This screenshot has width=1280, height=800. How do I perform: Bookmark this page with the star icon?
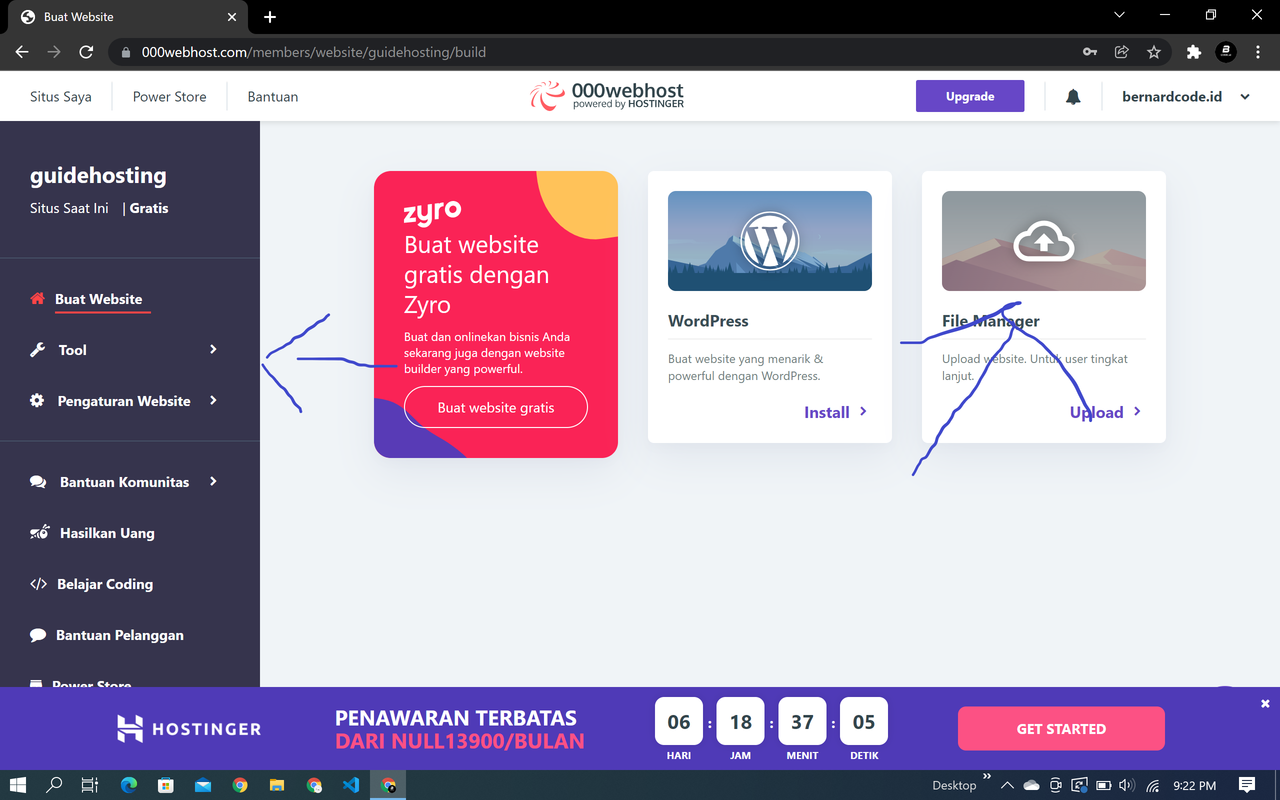(1154, 52)
